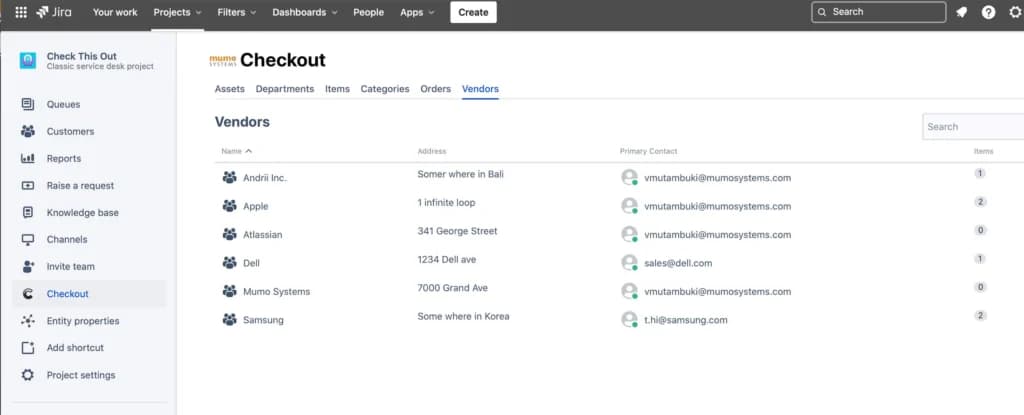Screen dimensions: 1024x415
Task: Switch to the Orders tab
Action: [x=436, y=89]
